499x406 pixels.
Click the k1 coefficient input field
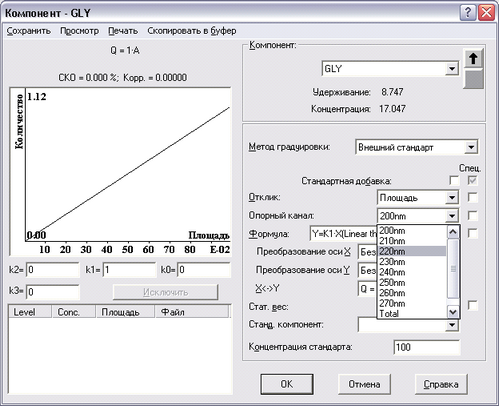click(x=129, y=269)
